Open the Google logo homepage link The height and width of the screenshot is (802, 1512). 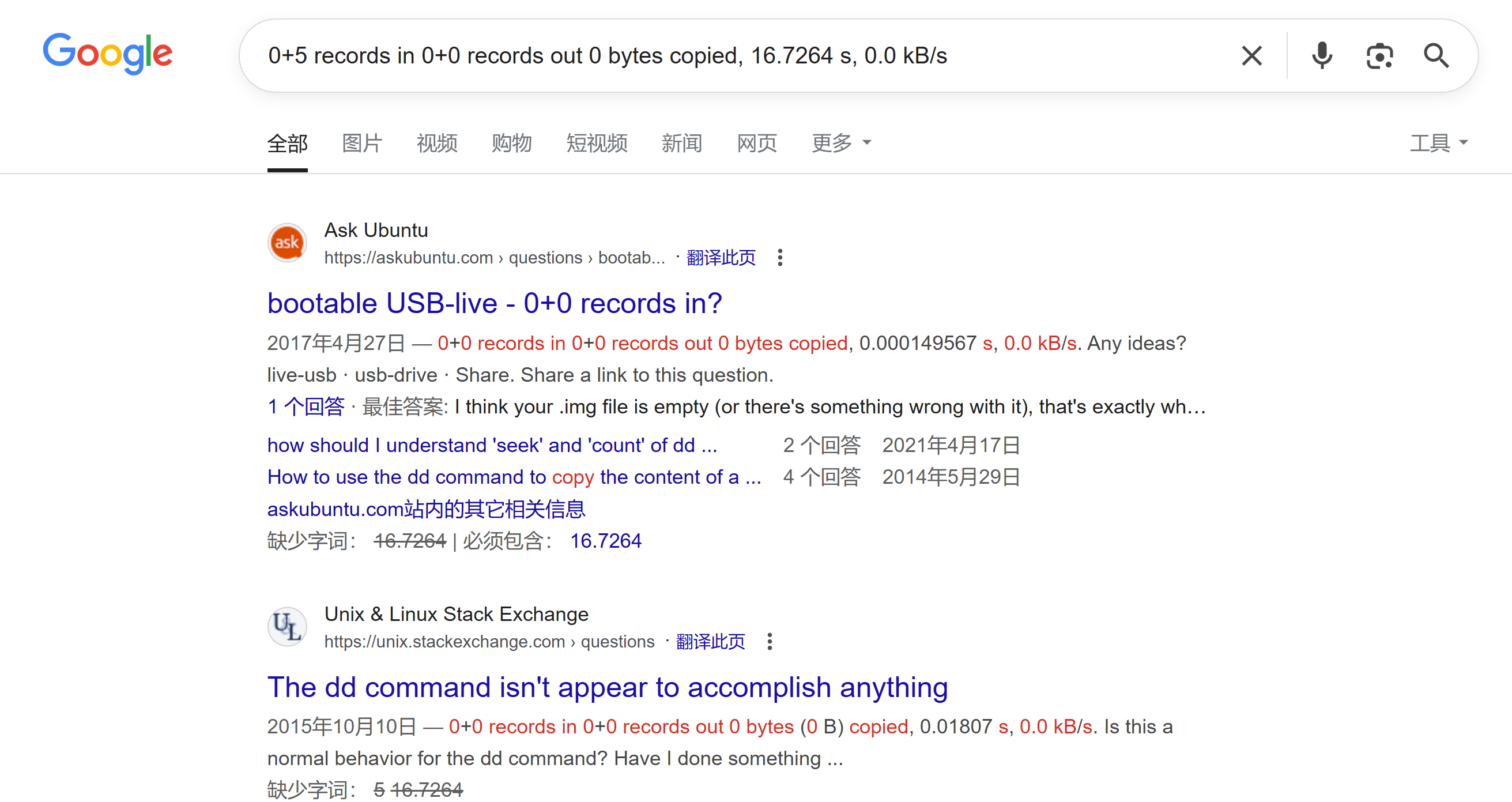coord(107,54)
